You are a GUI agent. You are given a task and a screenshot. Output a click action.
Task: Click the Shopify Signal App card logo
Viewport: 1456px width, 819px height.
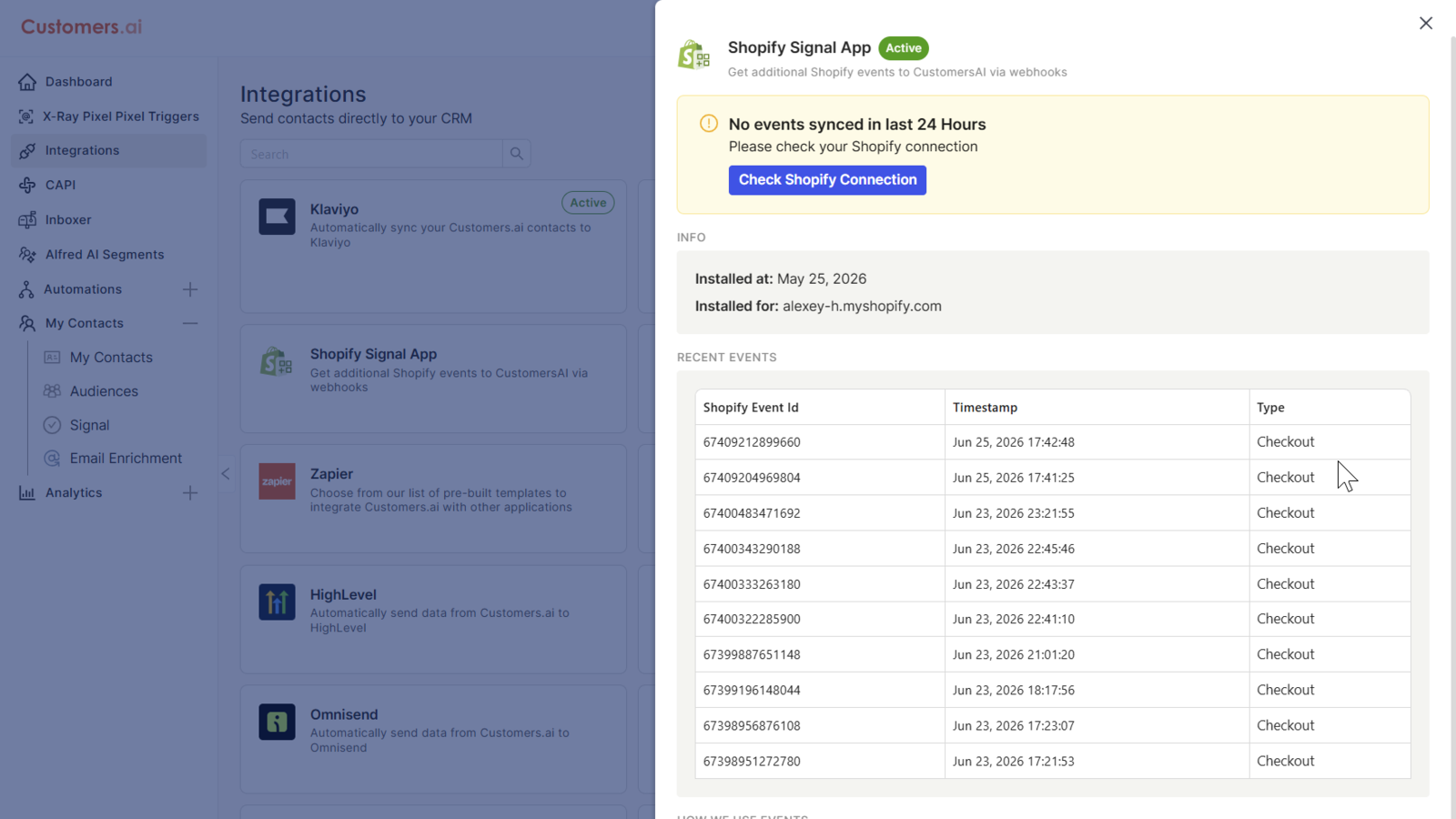tap(277, 362)
